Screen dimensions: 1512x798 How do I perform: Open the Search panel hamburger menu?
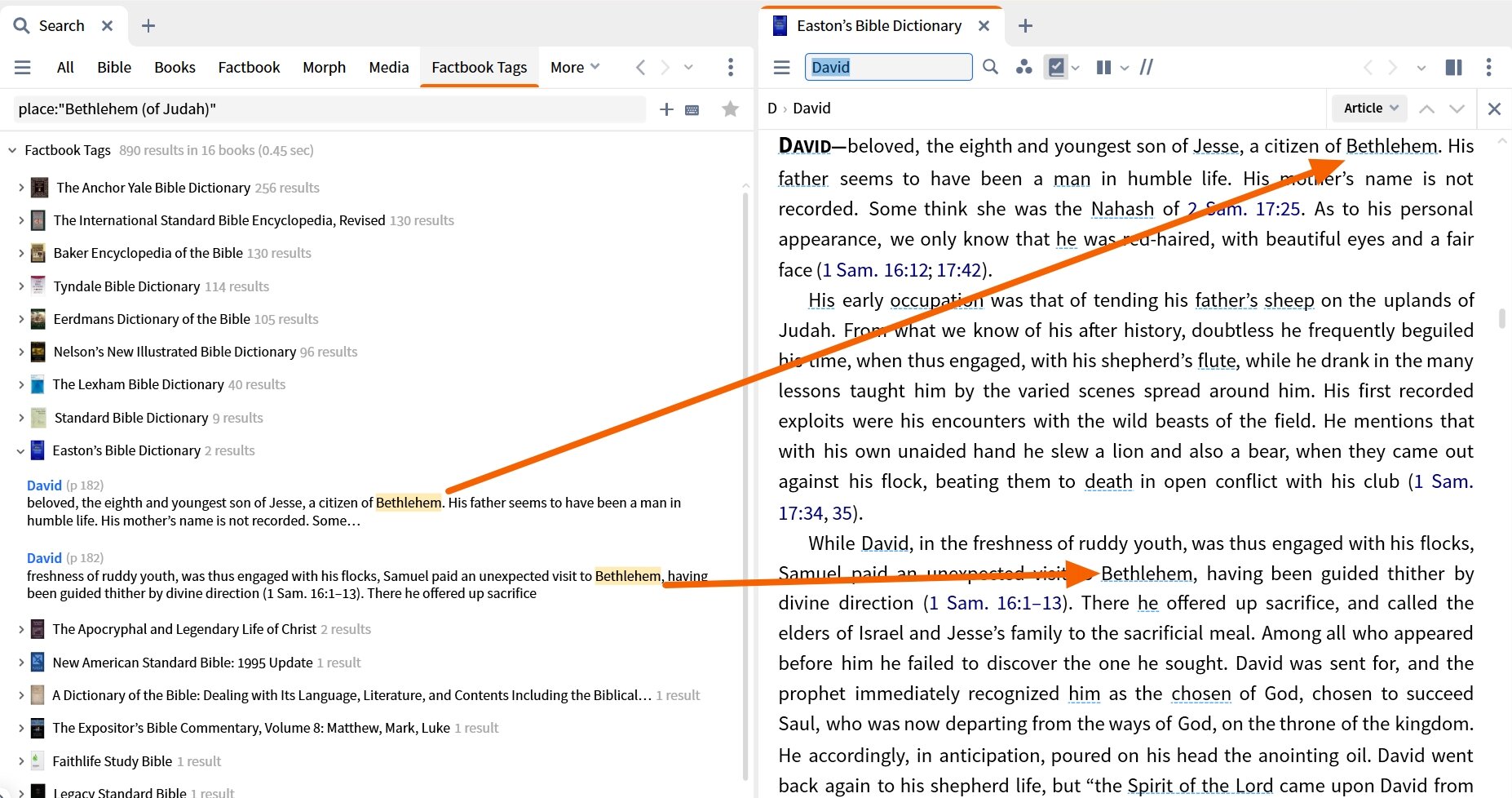tap(23, 68)
